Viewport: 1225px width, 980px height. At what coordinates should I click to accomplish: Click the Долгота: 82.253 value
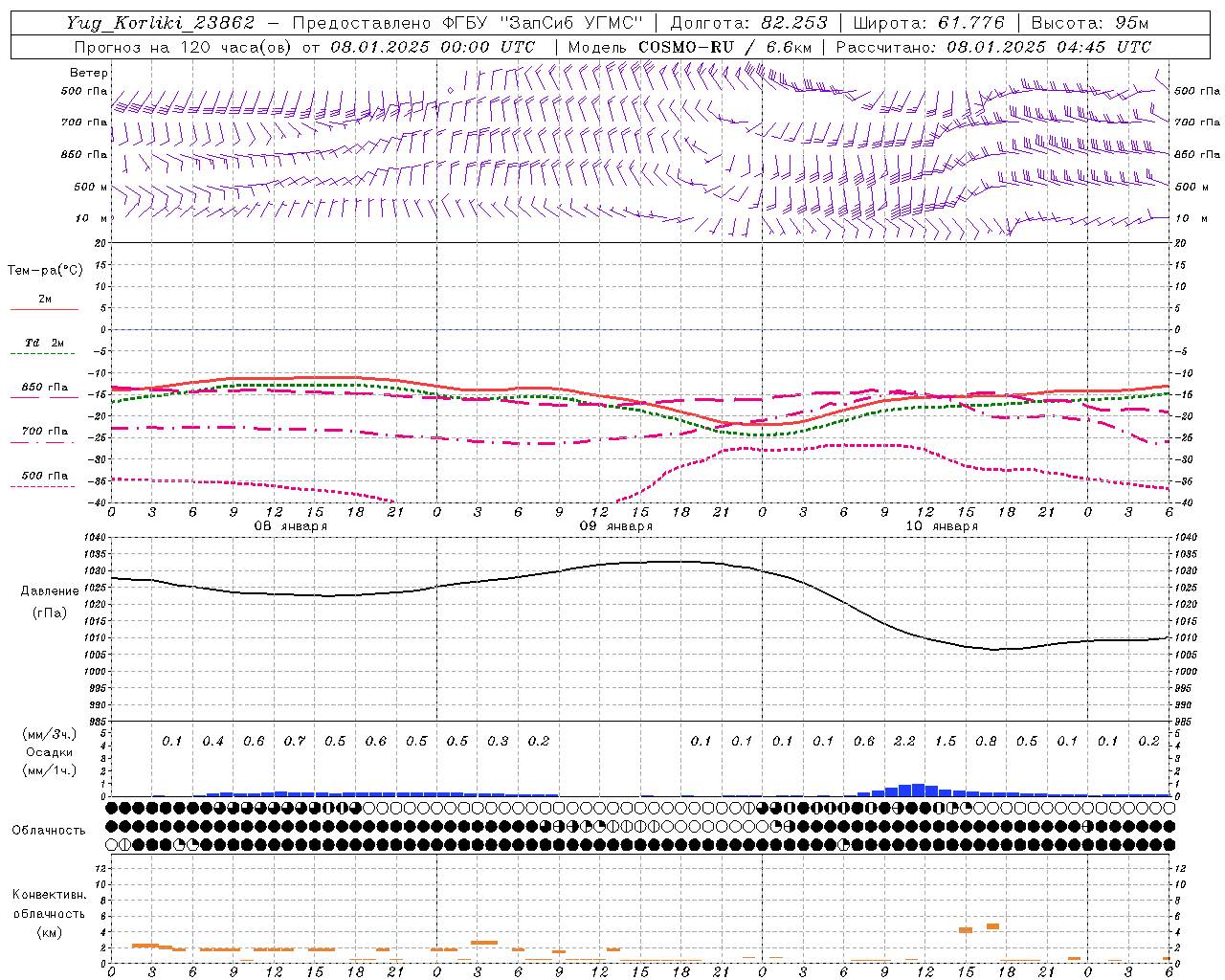[749, 23]
